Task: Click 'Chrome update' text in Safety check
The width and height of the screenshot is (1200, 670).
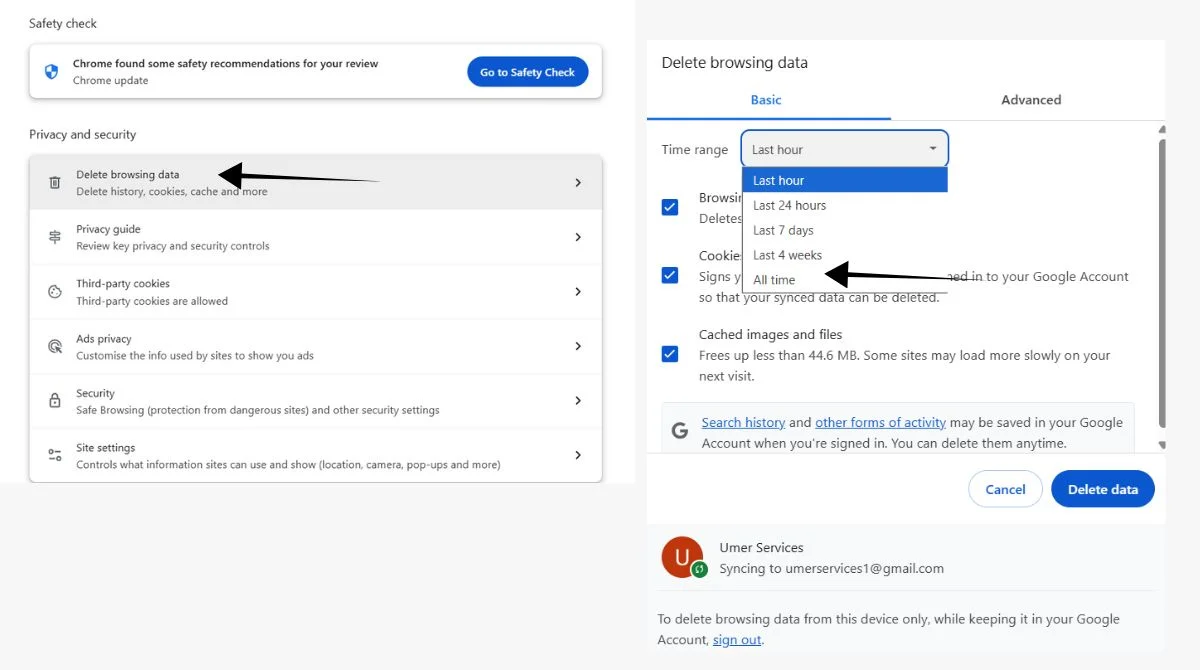Action: 110,81
